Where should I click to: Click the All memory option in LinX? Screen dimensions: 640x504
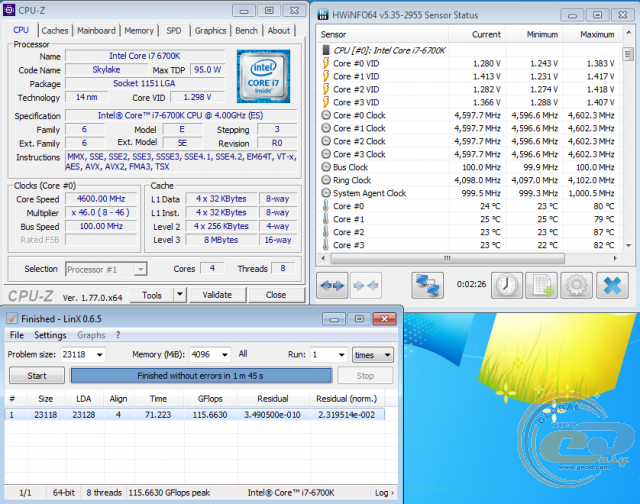pyautogui.click(x=243, y=354)
